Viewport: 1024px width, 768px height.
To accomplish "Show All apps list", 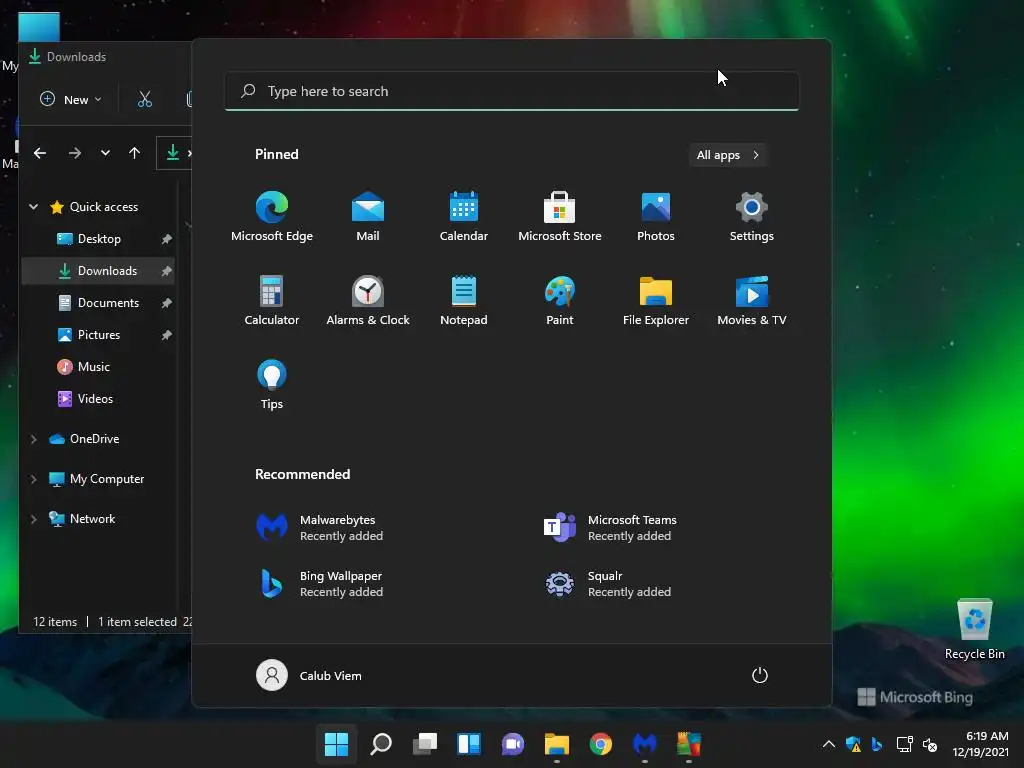I will pos(728,155).
